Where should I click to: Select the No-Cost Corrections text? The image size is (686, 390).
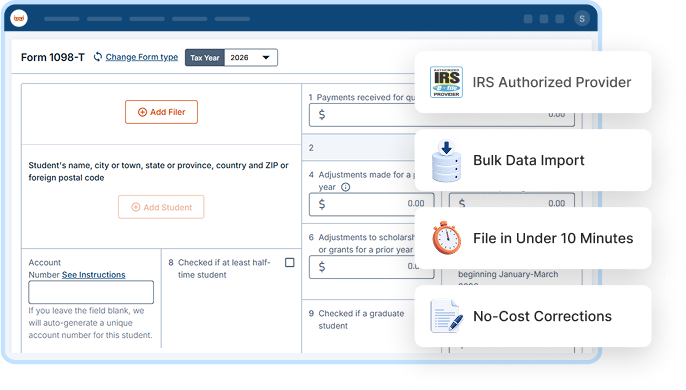tap(542, 316)
